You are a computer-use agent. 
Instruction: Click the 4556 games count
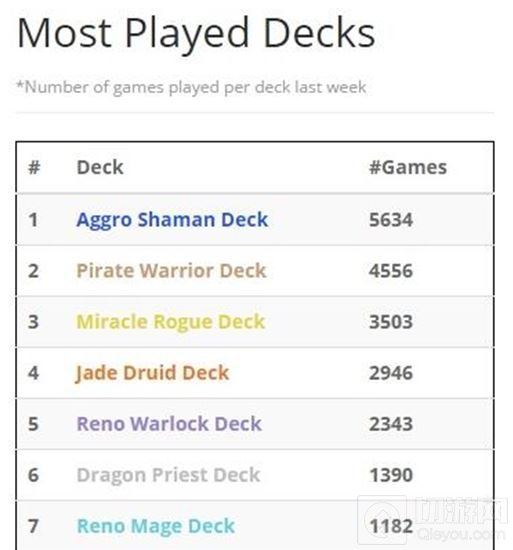tap(391, 271)
